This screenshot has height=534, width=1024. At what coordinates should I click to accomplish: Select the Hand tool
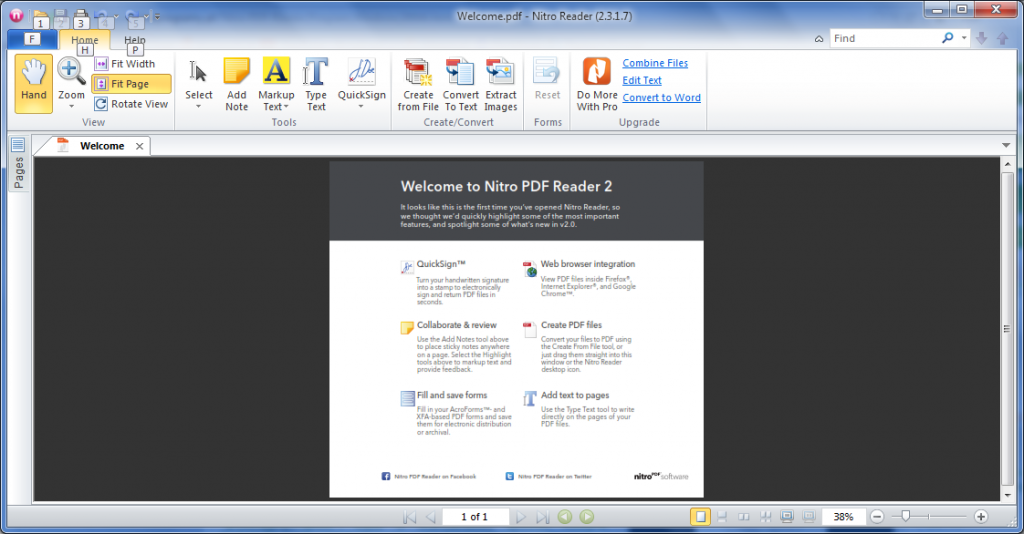point(33,83)
